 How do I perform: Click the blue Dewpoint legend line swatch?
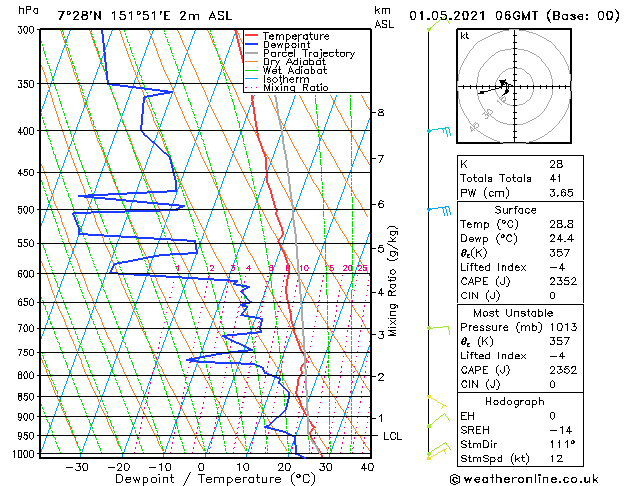coord(252,45)
